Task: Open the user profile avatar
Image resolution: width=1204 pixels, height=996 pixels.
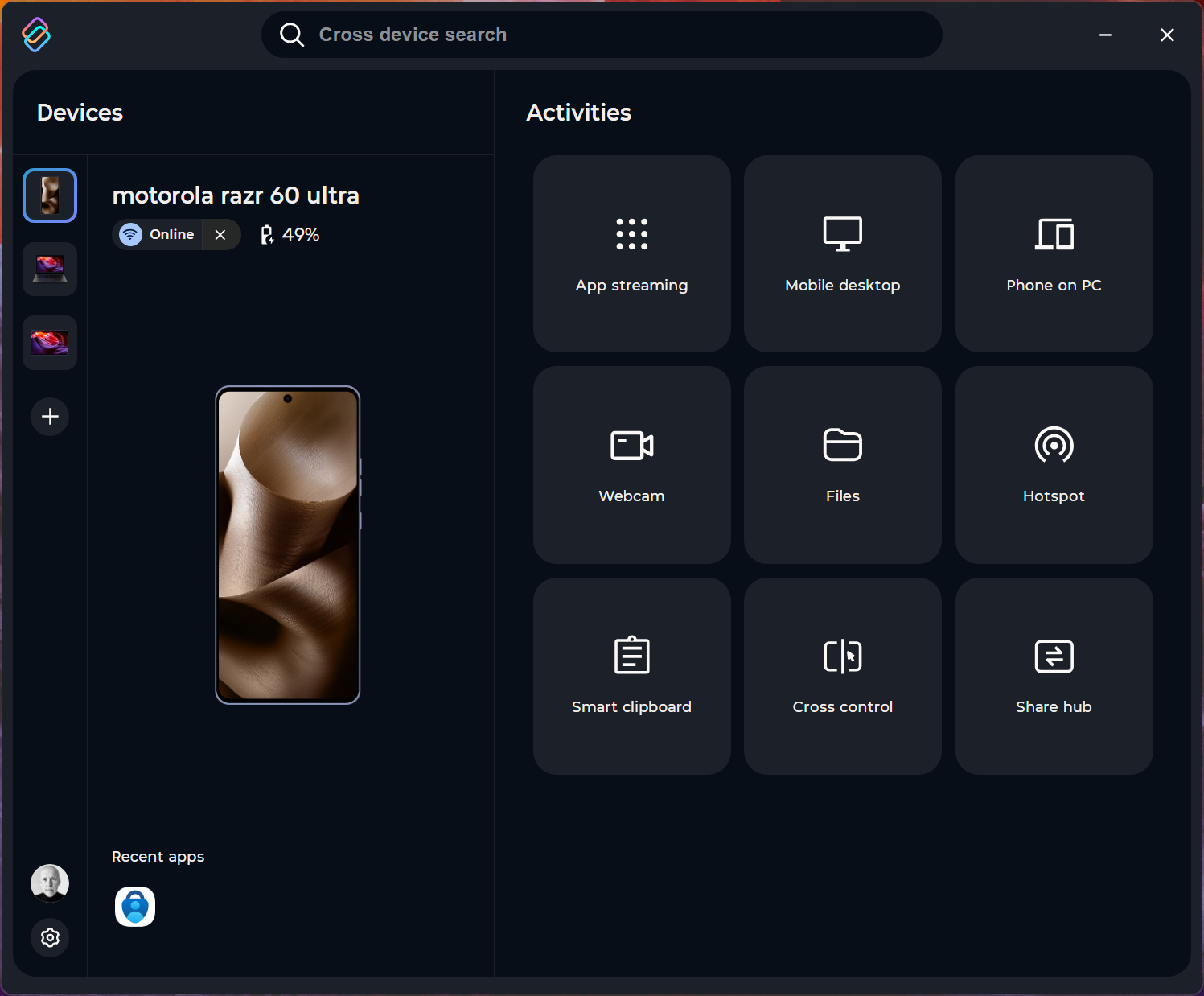Action: [x=50, y=883]
